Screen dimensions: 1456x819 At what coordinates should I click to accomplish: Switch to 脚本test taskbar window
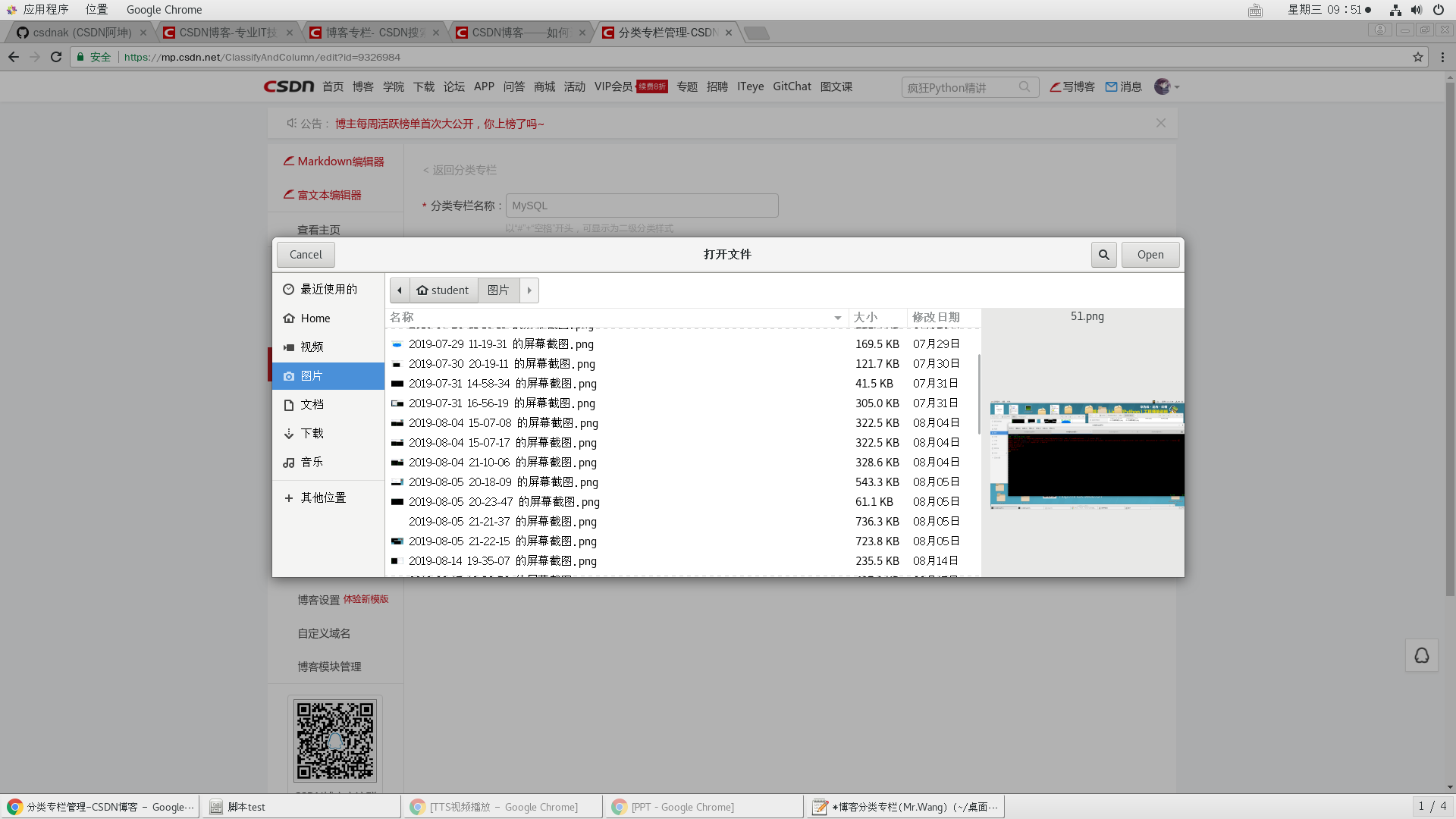(301, 807)
